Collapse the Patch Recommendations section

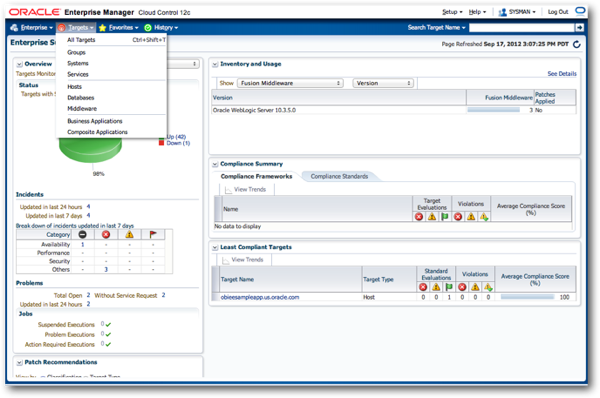click(x=19, y=362)
